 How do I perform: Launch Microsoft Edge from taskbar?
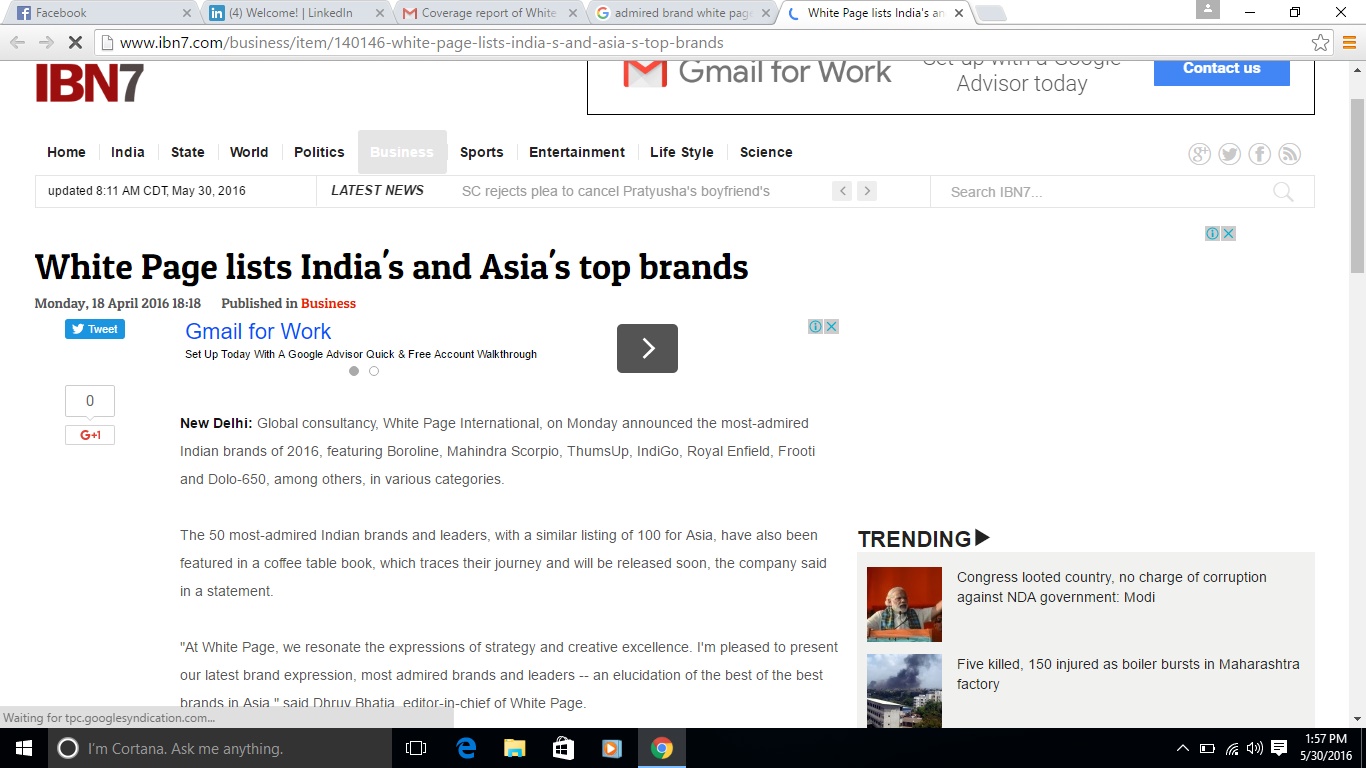[x=465, y=748]
